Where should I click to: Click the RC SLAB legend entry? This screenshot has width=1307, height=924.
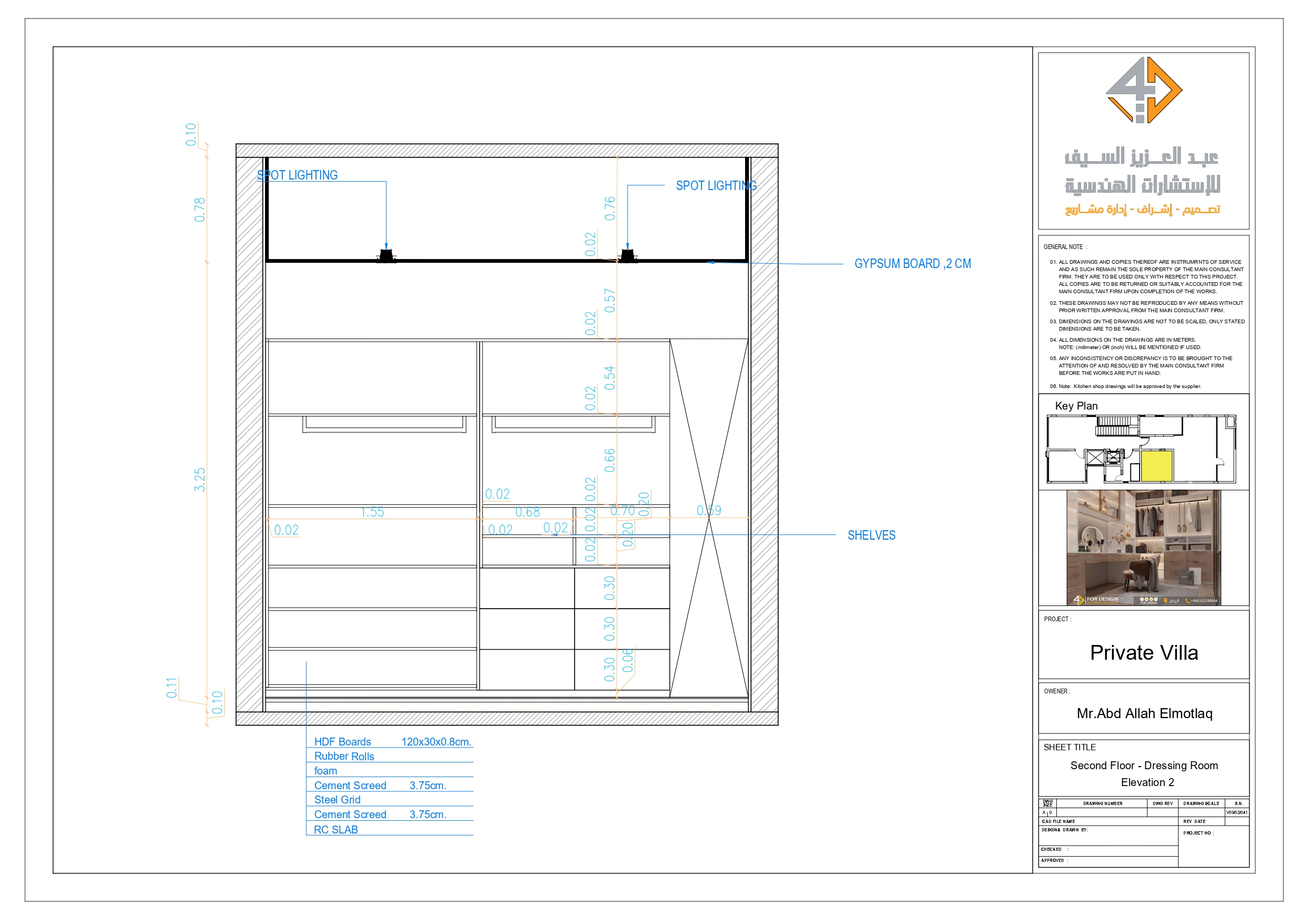click(335, 829)
